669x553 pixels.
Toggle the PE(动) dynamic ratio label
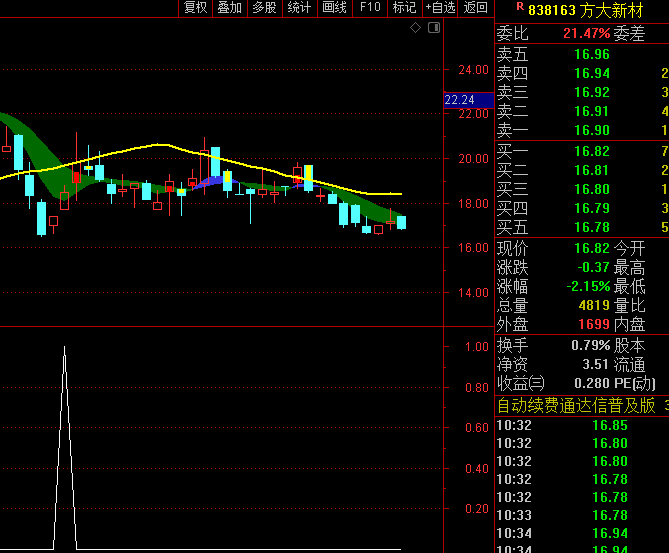tap(636, 383)
